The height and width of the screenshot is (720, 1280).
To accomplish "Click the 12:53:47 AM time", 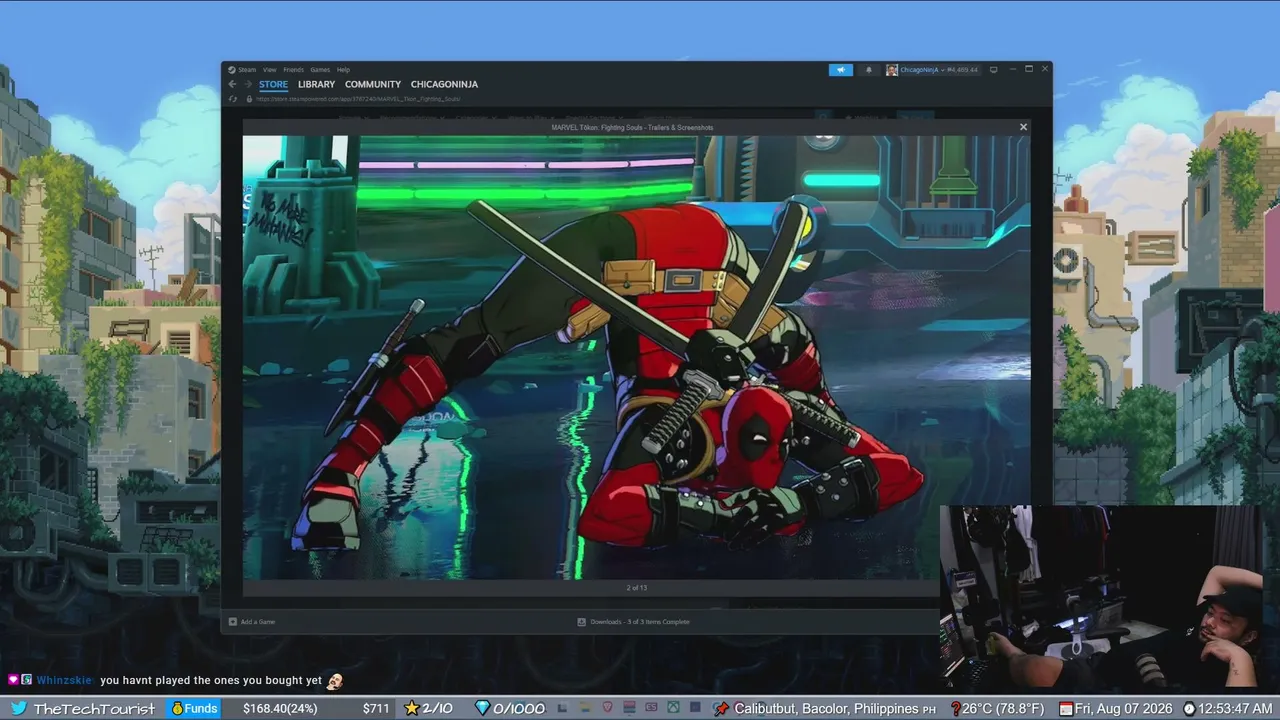I will [1235, 708].
